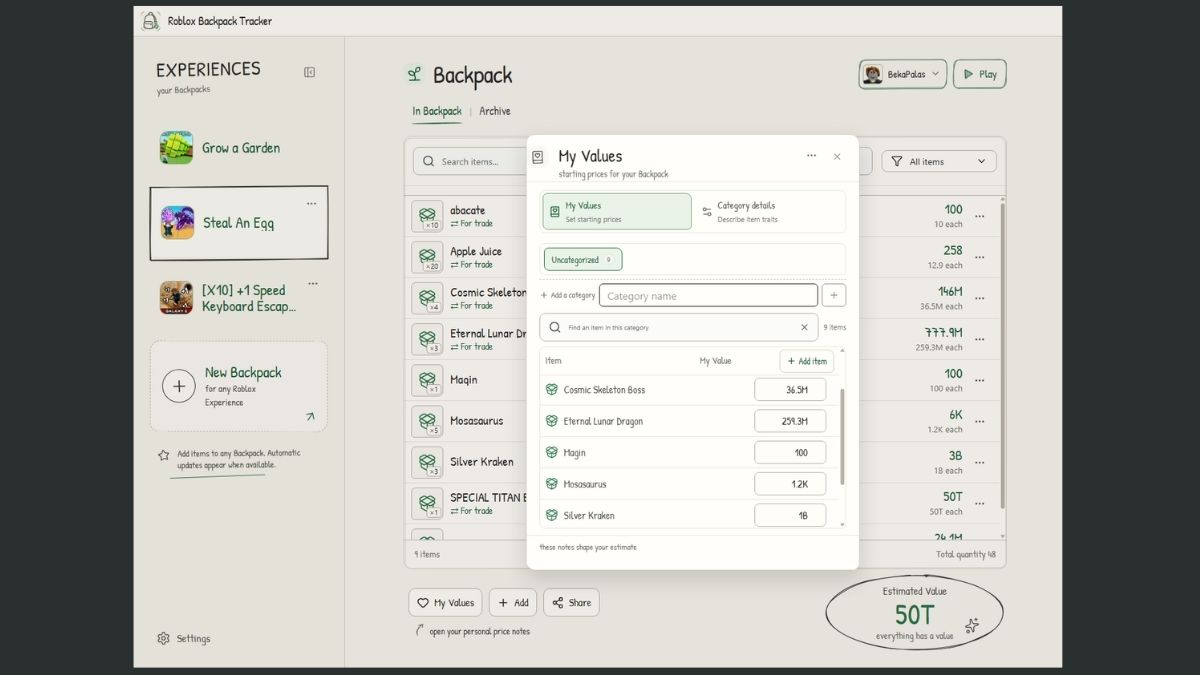Open options for +1 Speed Keyboard Escape
The image size is (1200, 675).
pyautogui.click(x=313, y=284)
